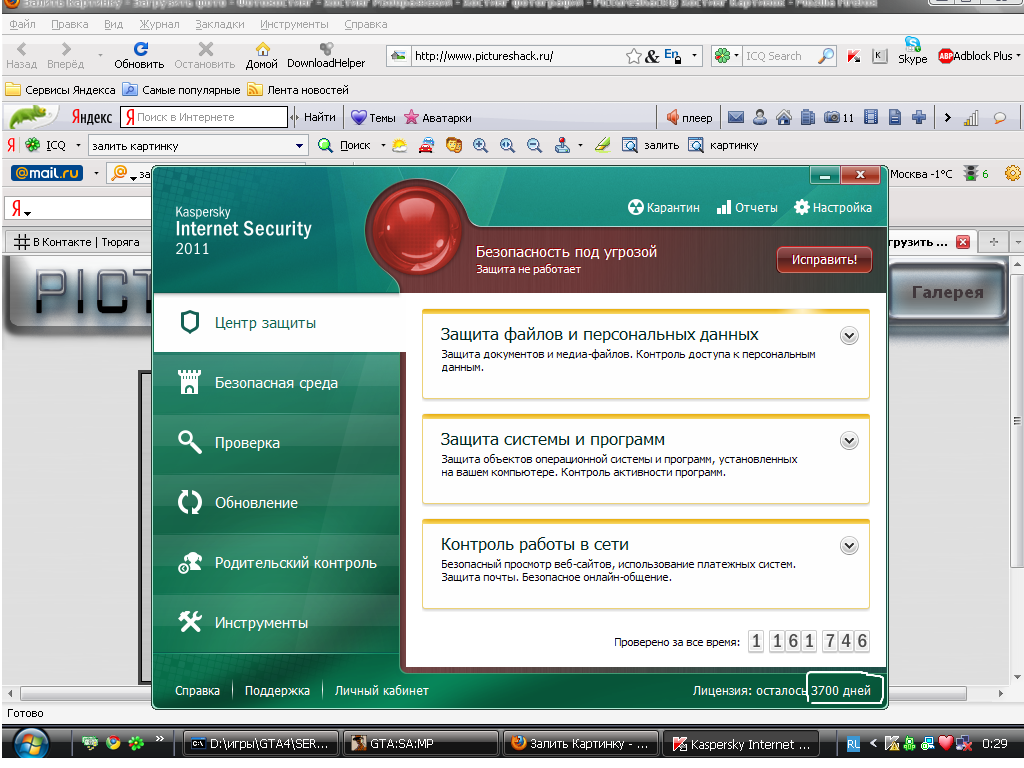Viewport: 1024px width, 768px height.
Task: Click the ICQ toolbar Поиск button
Action: tap(344, 145)
